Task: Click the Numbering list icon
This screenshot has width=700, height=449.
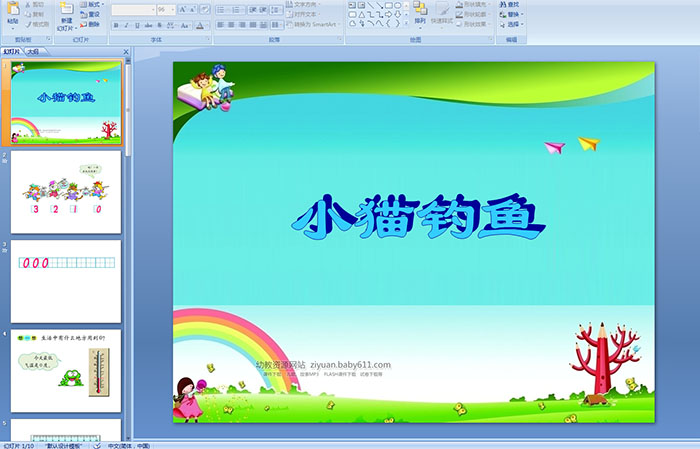Action: 237,9
